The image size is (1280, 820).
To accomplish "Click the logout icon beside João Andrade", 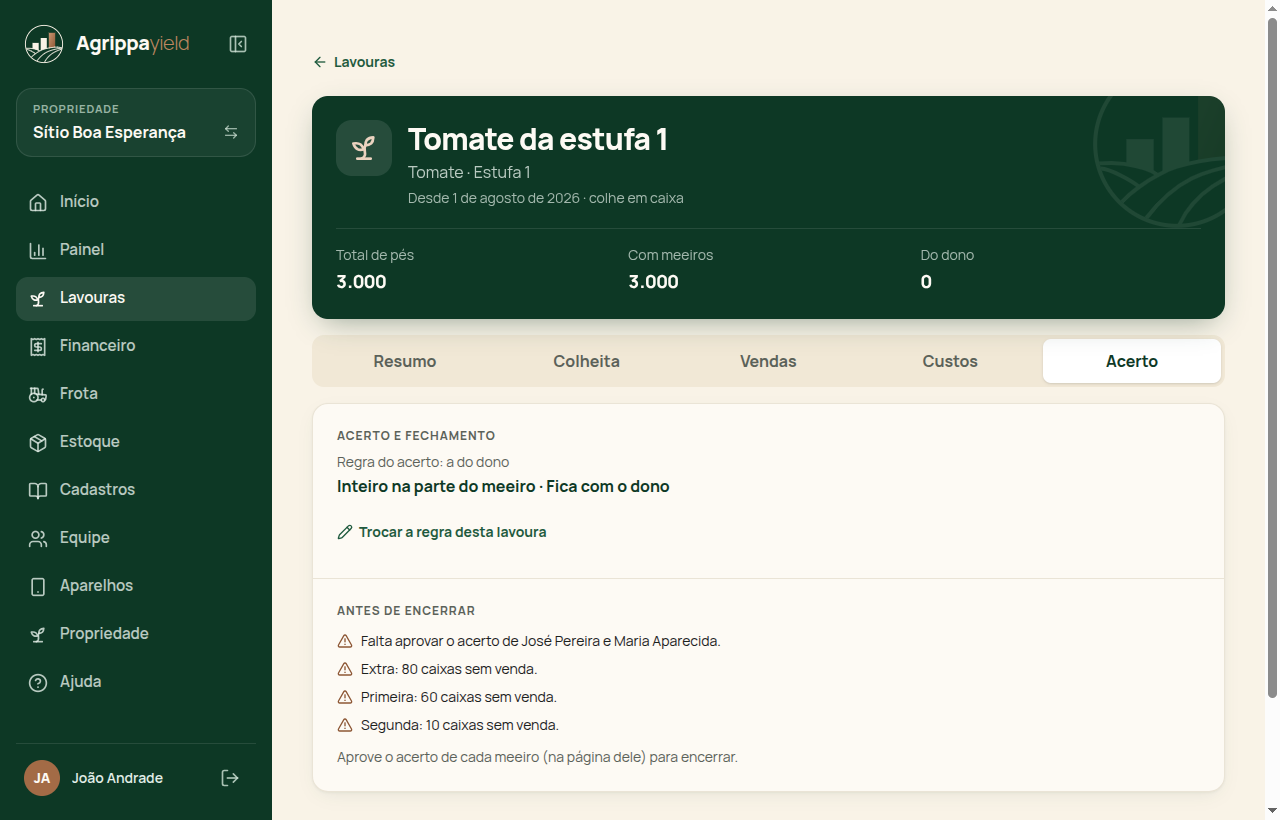I will (230, 778).
